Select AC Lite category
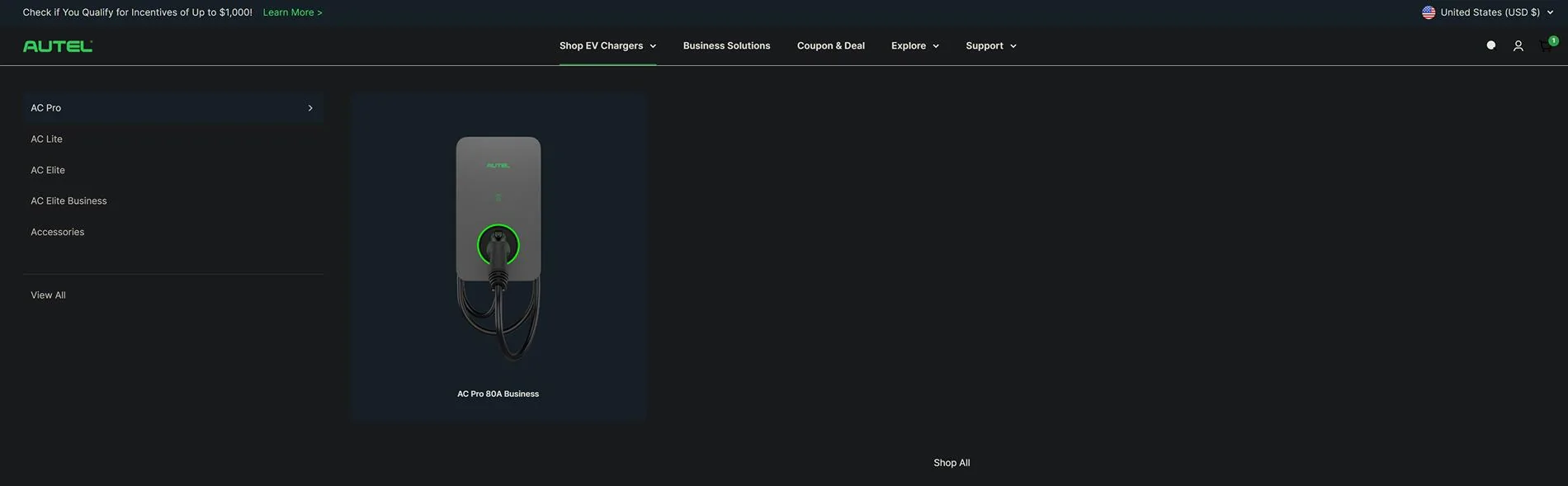The image size is (1568, 486). coord(46,139)
